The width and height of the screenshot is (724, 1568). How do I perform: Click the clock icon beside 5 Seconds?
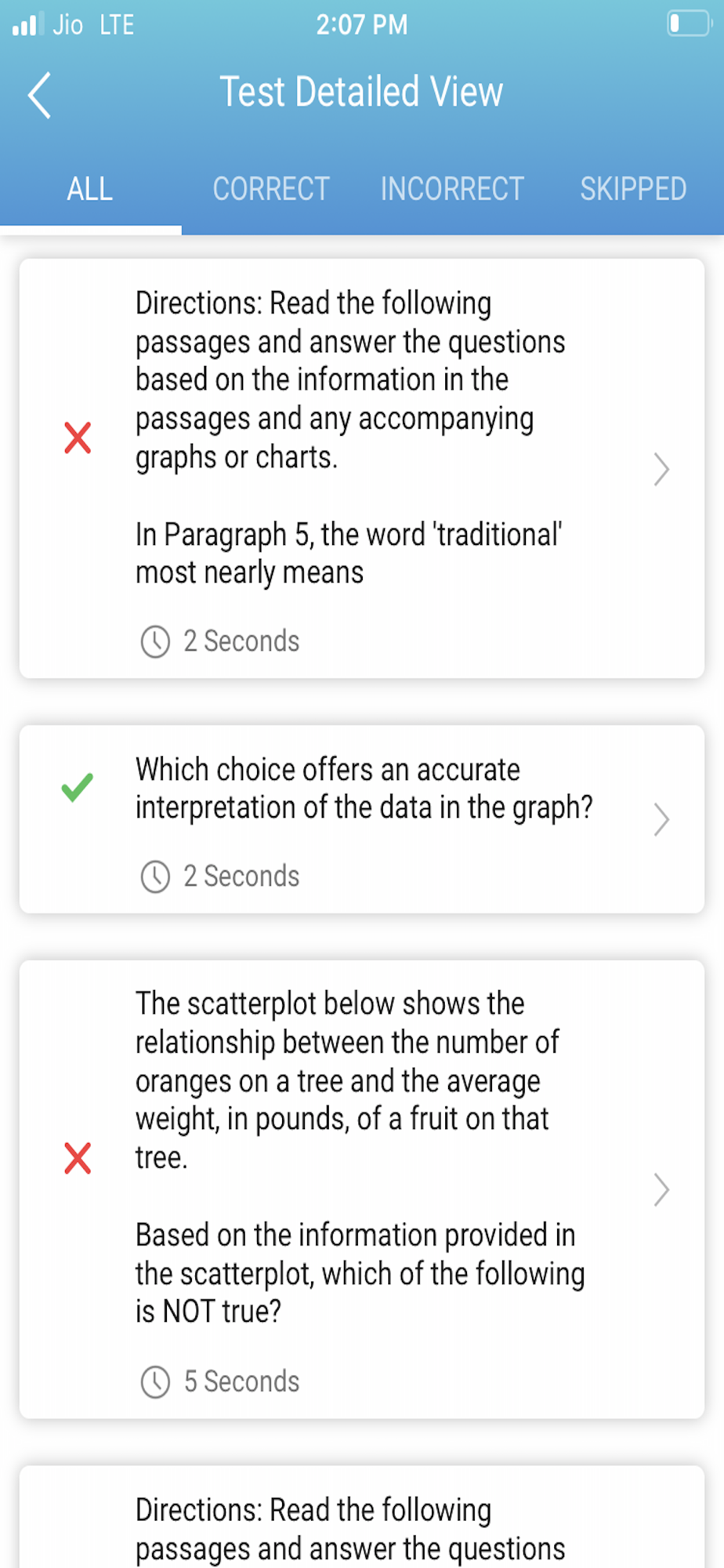(x=155, y=1382)
